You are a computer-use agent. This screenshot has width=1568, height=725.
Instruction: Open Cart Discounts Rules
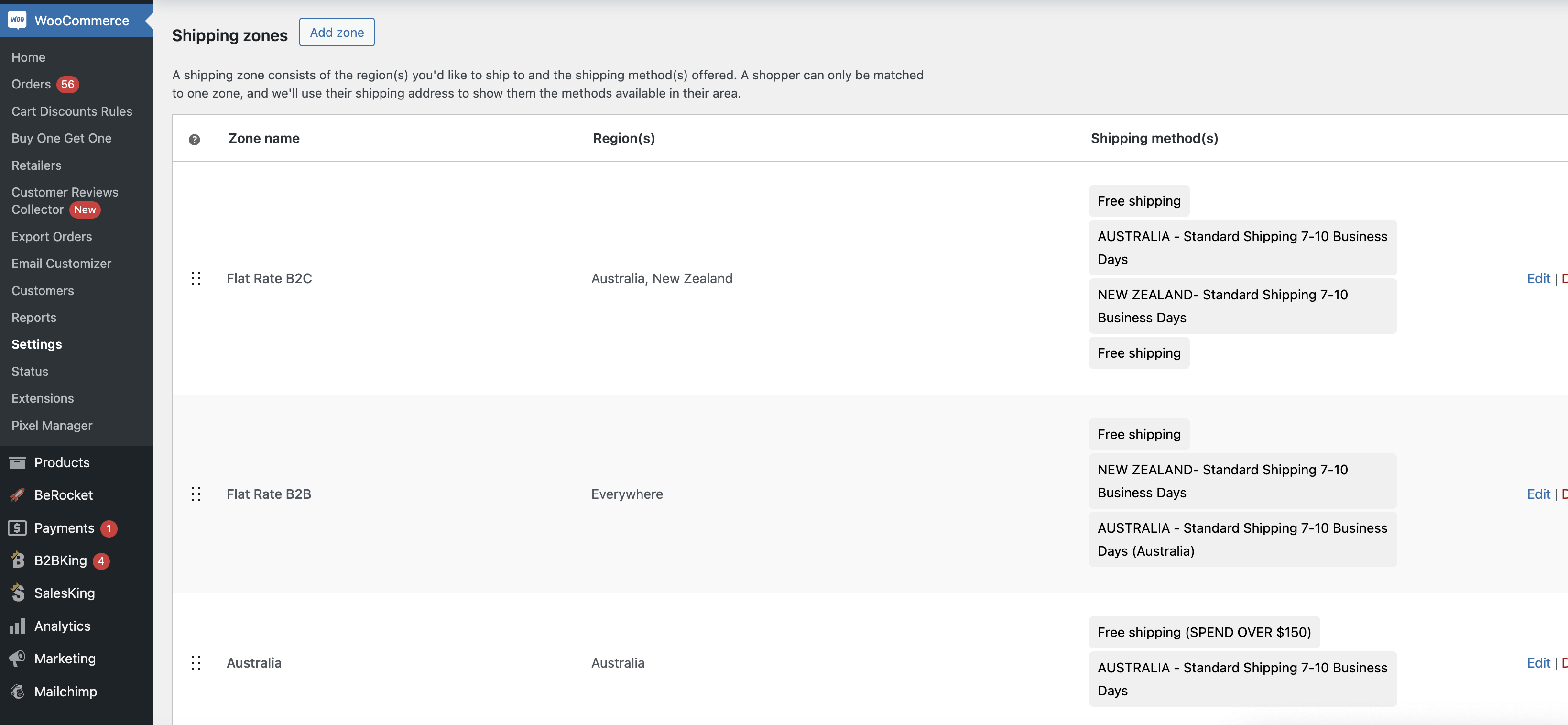[x=72, y=111]
